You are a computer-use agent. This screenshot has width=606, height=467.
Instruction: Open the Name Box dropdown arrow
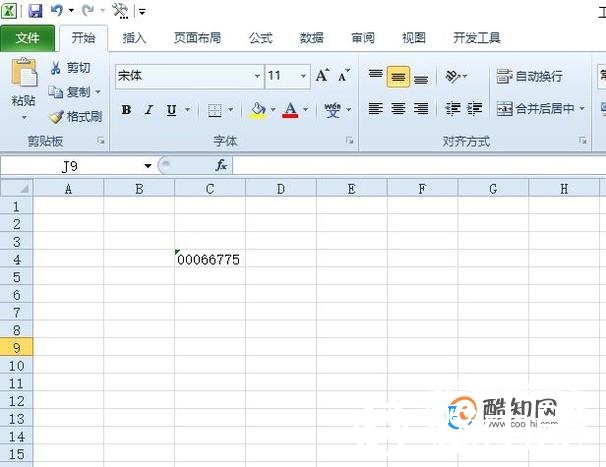pos(148,166)
